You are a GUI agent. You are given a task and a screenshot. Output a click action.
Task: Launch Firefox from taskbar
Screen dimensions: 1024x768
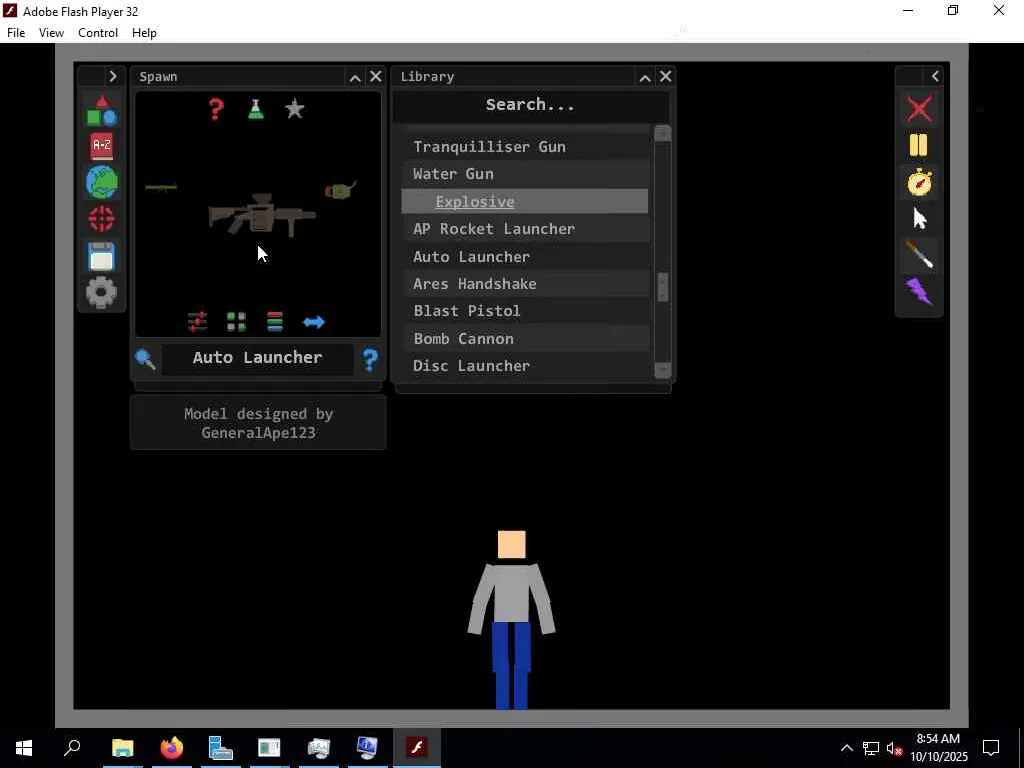(172, 748)
